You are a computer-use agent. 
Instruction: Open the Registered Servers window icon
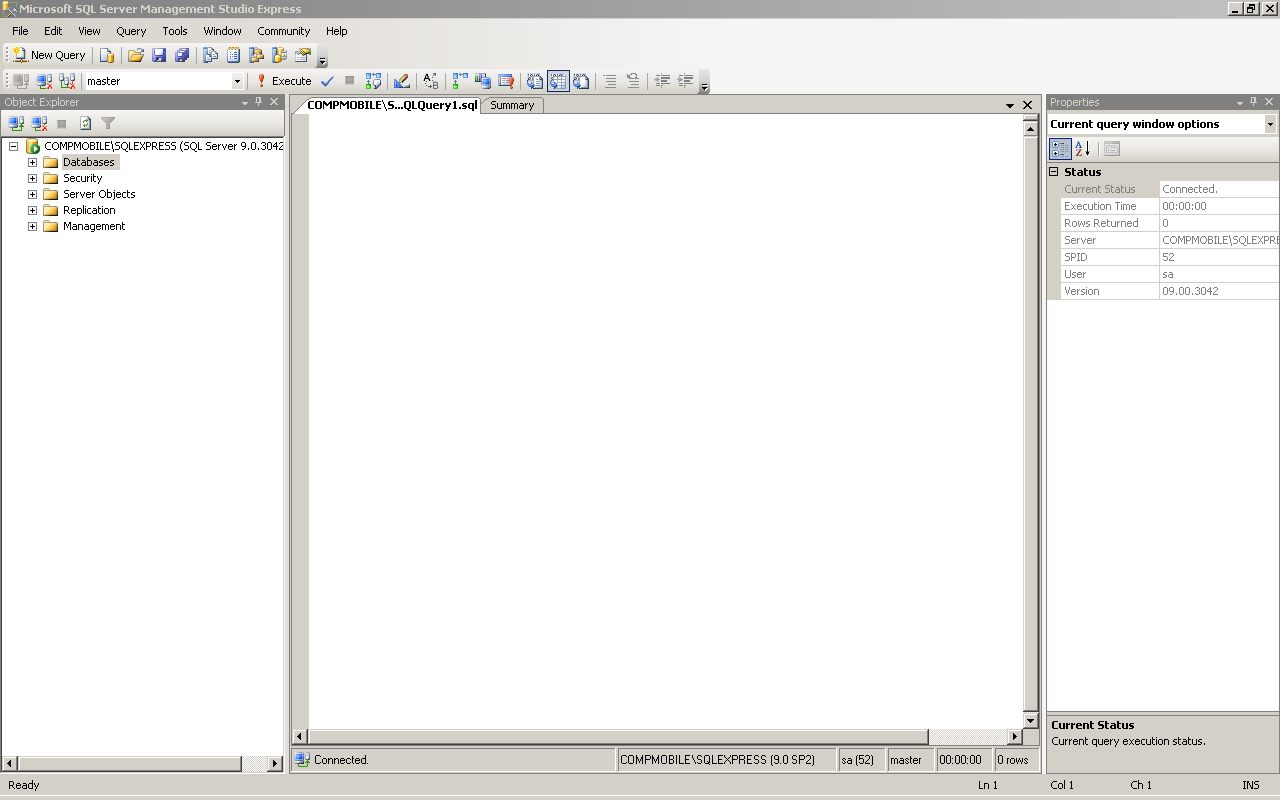coord(211,55)
